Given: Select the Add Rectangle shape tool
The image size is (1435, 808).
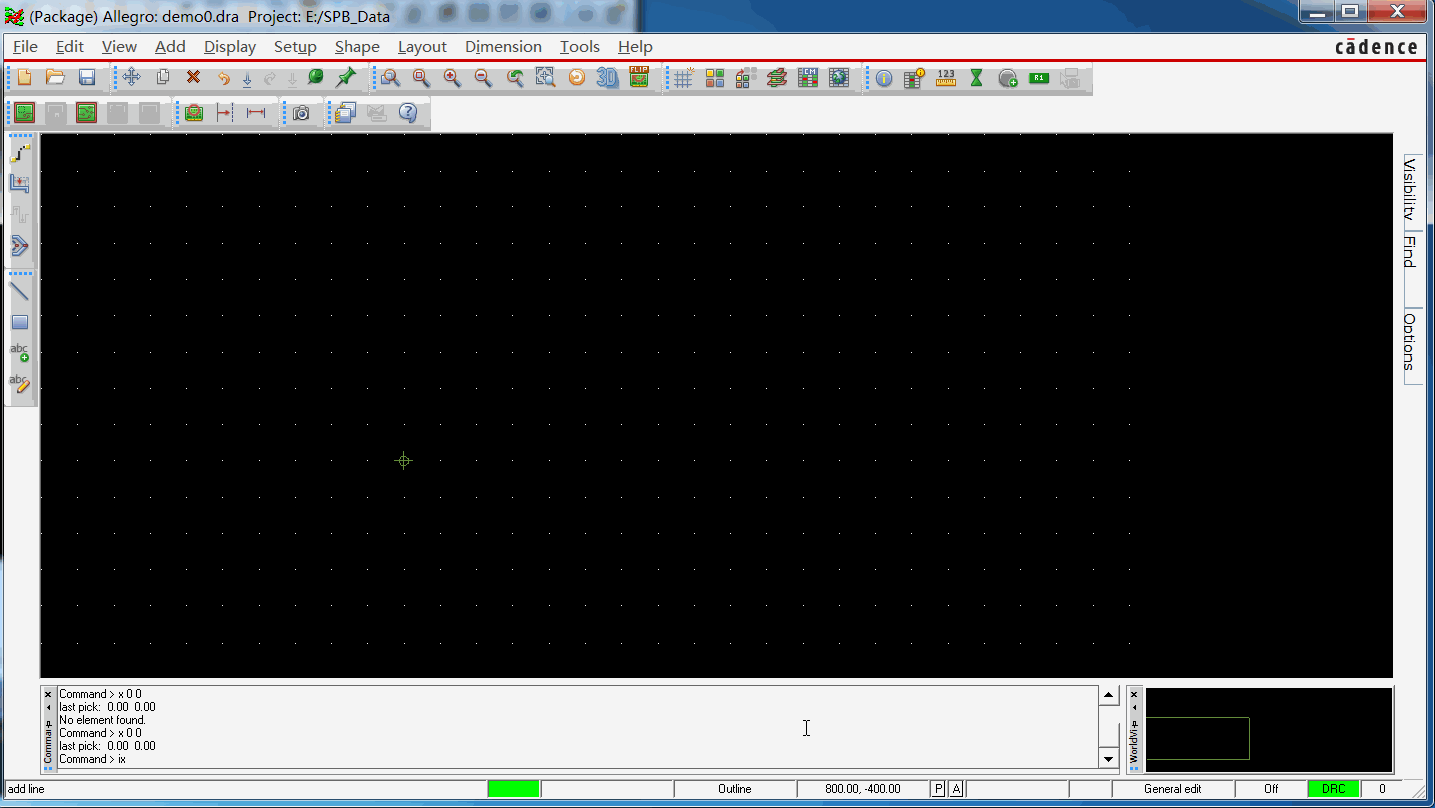Looking at the screenshot, I should (20, 322).
